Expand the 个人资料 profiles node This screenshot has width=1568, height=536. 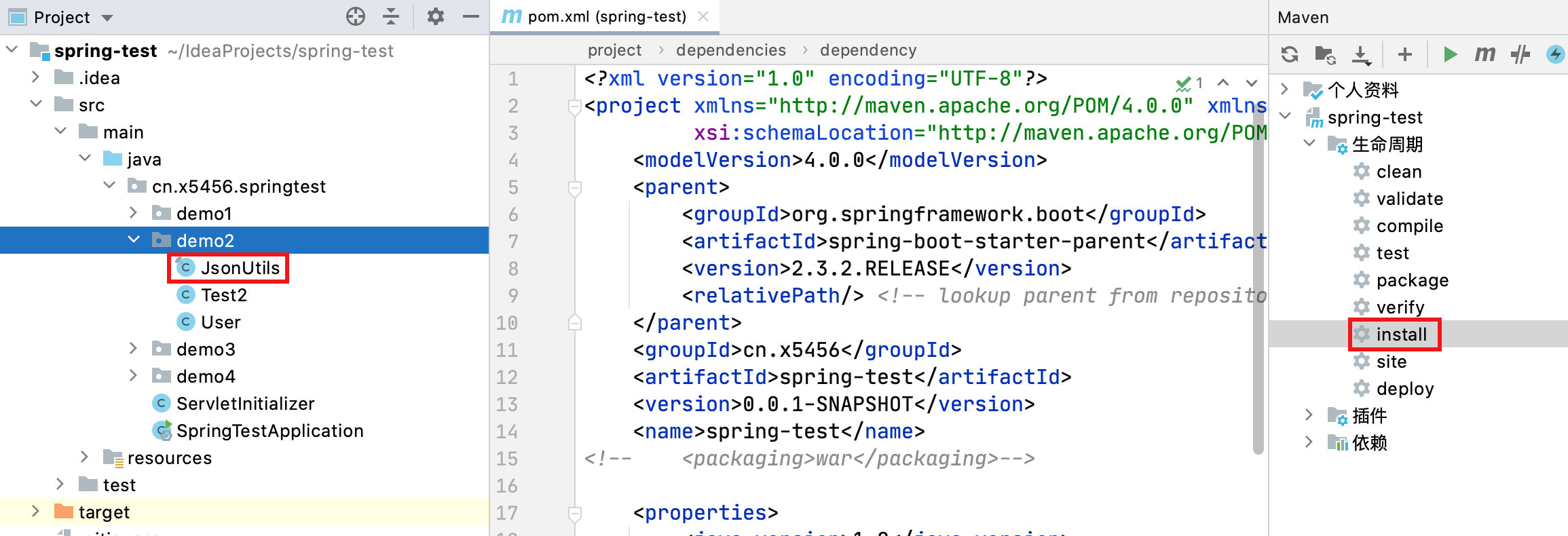coord(1284,89)
